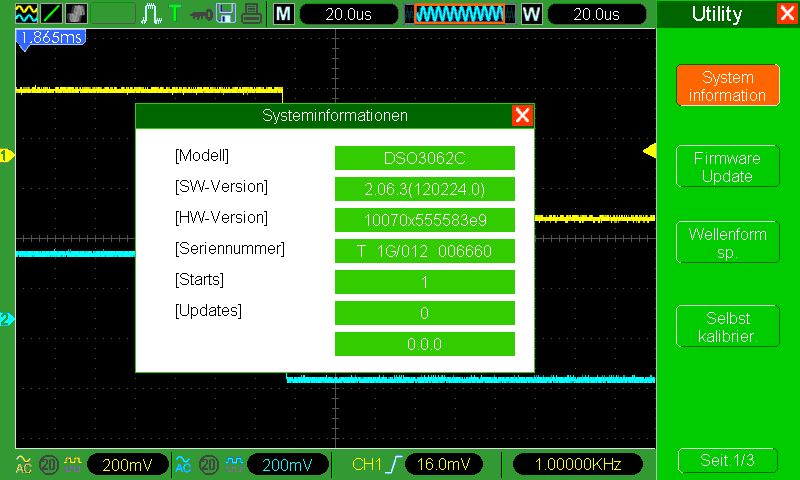800x480 pixels.
Task: Go to next page via Seit.1/3
Action: tap(728, 460)
